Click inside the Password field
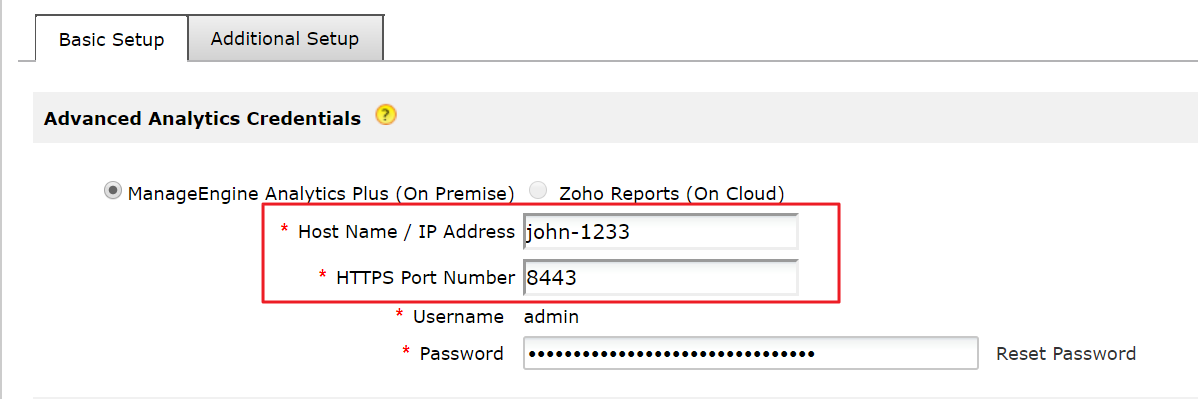Viewport: 1198px width, 399px height. [x=750, y=354]
